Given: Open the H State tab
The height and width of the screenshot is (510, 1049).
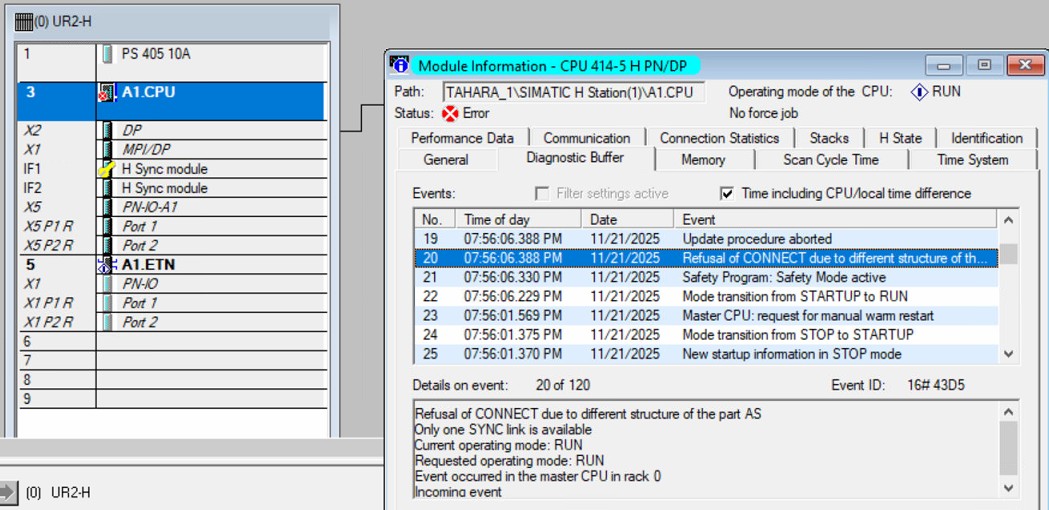Looking at the screenshot, I should point(900,138).
